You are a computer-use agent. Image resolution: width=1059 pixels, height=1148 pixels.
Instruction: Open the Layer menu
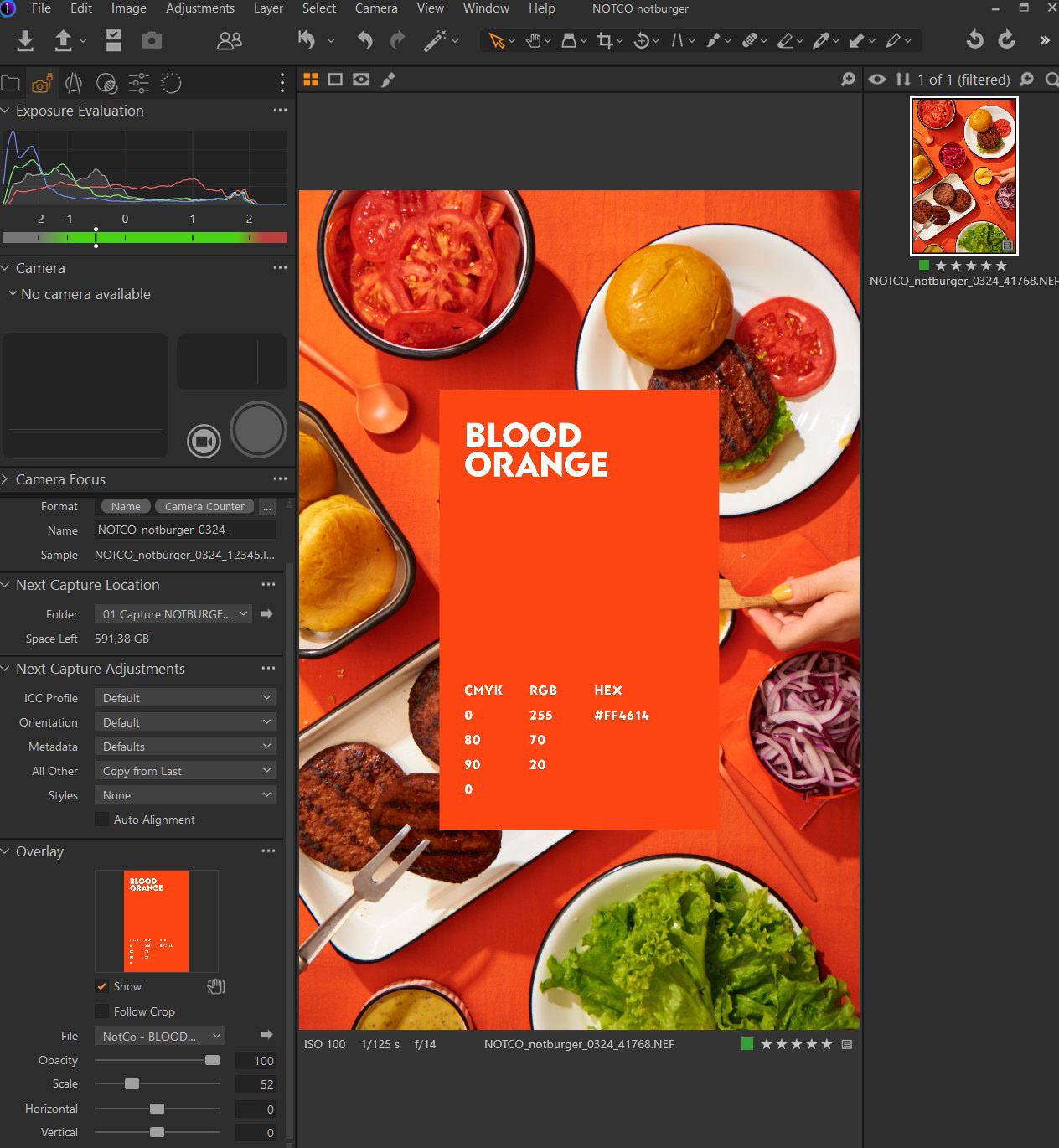[x=268, y=8]
